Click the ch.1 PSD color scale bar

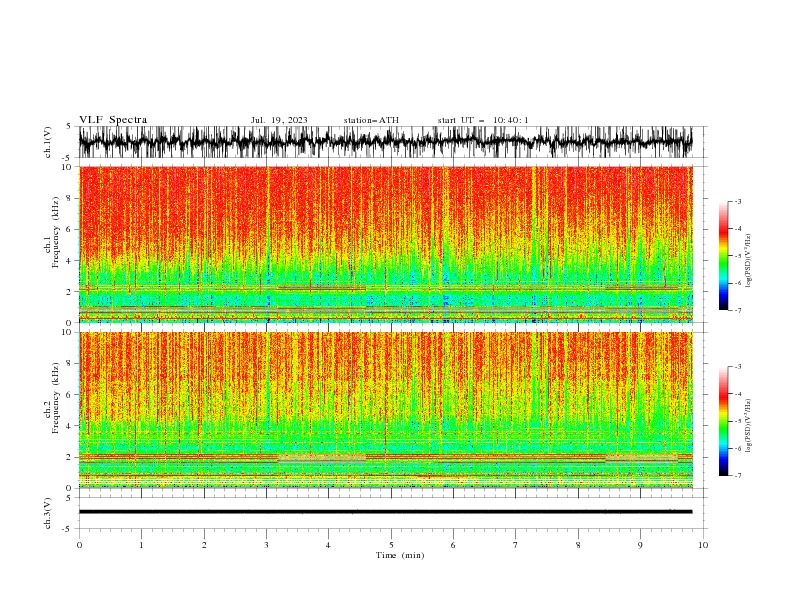tap(723, 256)
